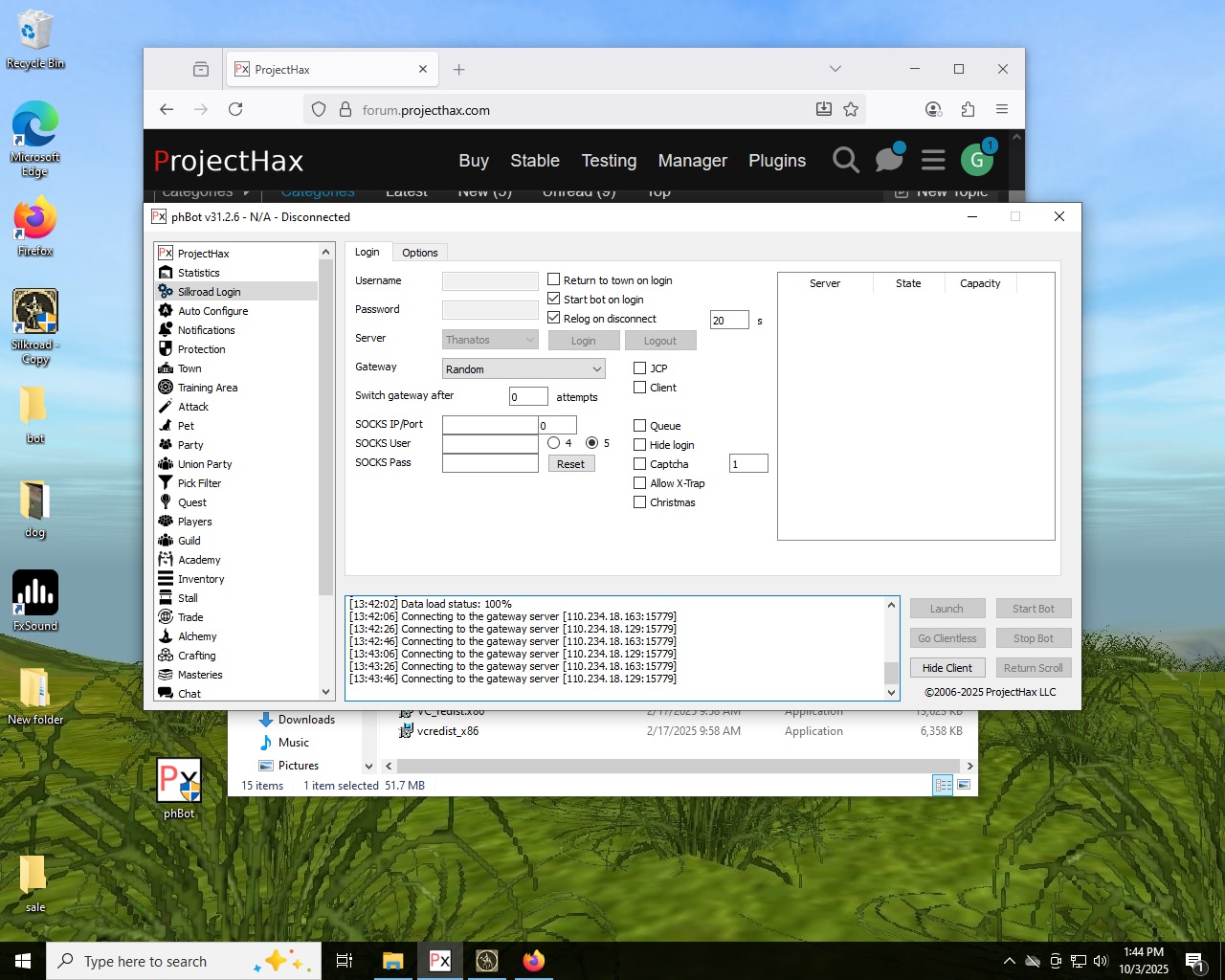1225x980 pixels.
Task: Click the Hide Client button
Action: point(947,668)
